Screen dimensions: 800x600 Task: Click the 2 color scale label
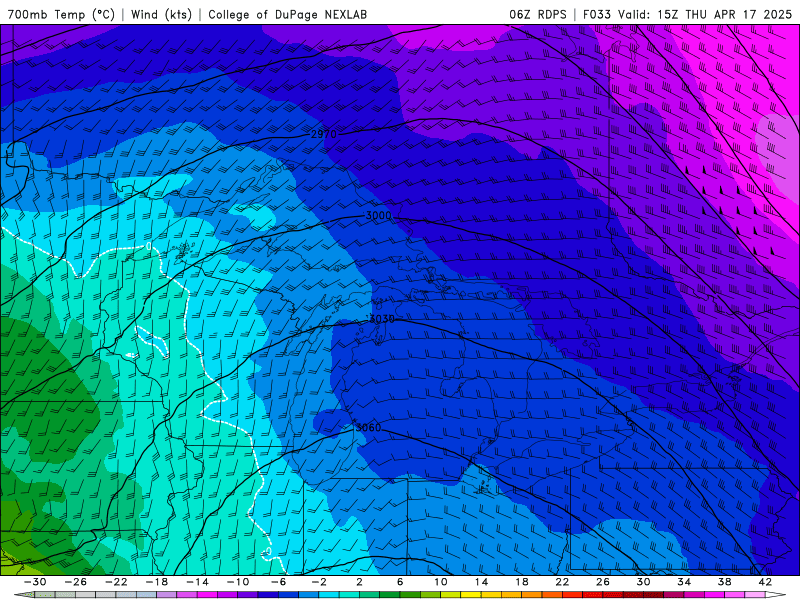(x=360, y=582)
